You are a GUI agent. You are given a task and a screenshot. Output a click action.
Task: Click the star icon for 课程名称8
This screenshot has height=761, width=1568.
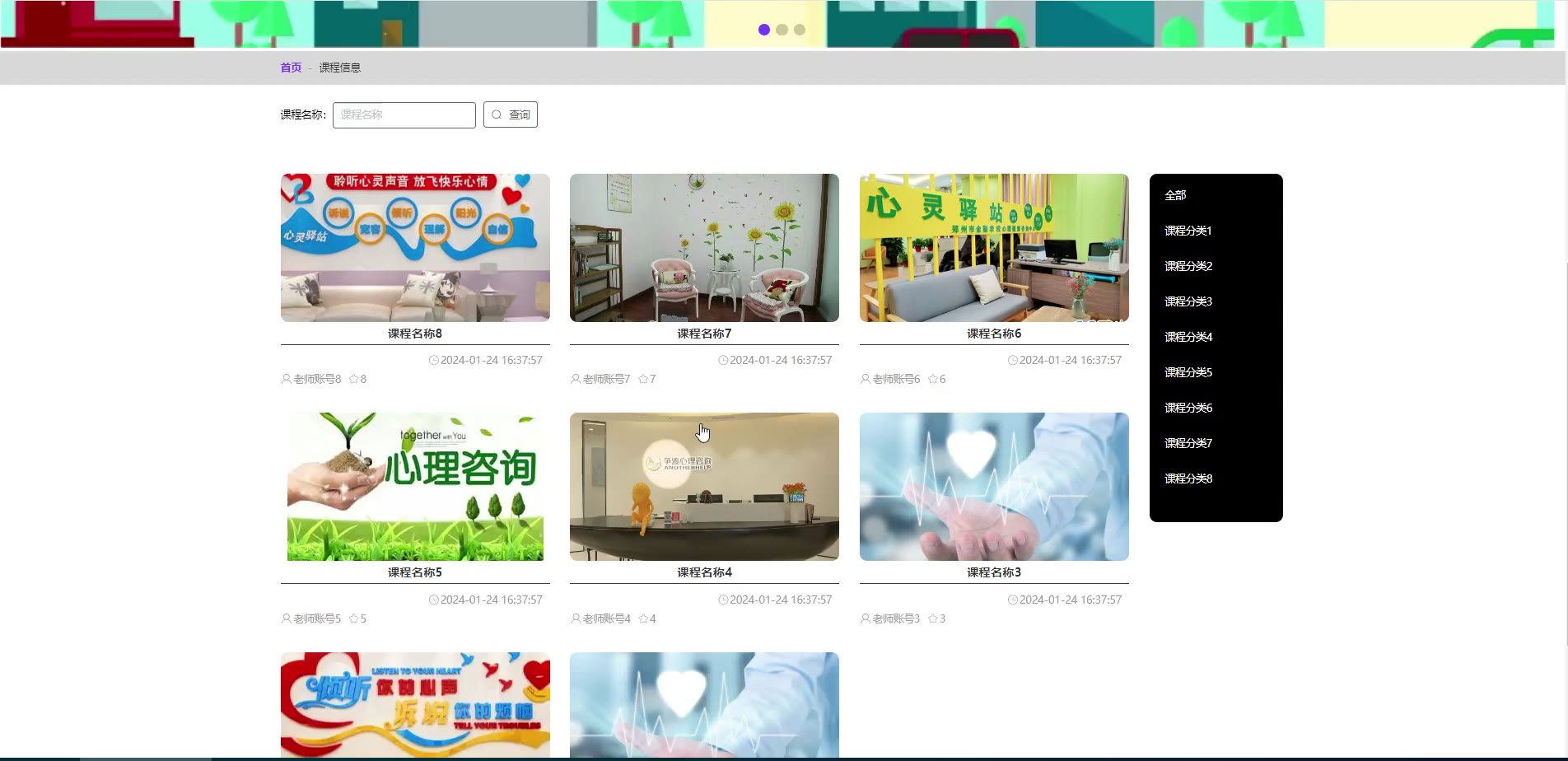(353, 379)
